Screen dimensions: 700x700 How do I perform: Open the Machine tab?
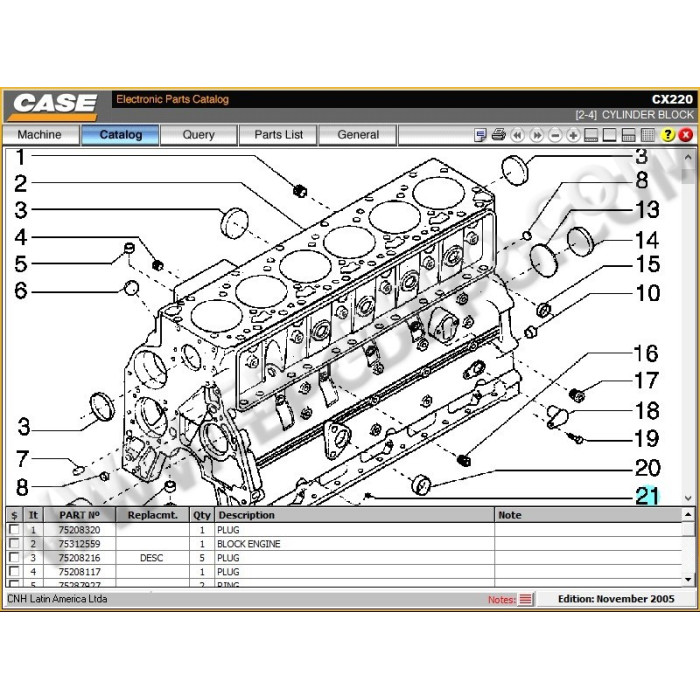point(40,135)
